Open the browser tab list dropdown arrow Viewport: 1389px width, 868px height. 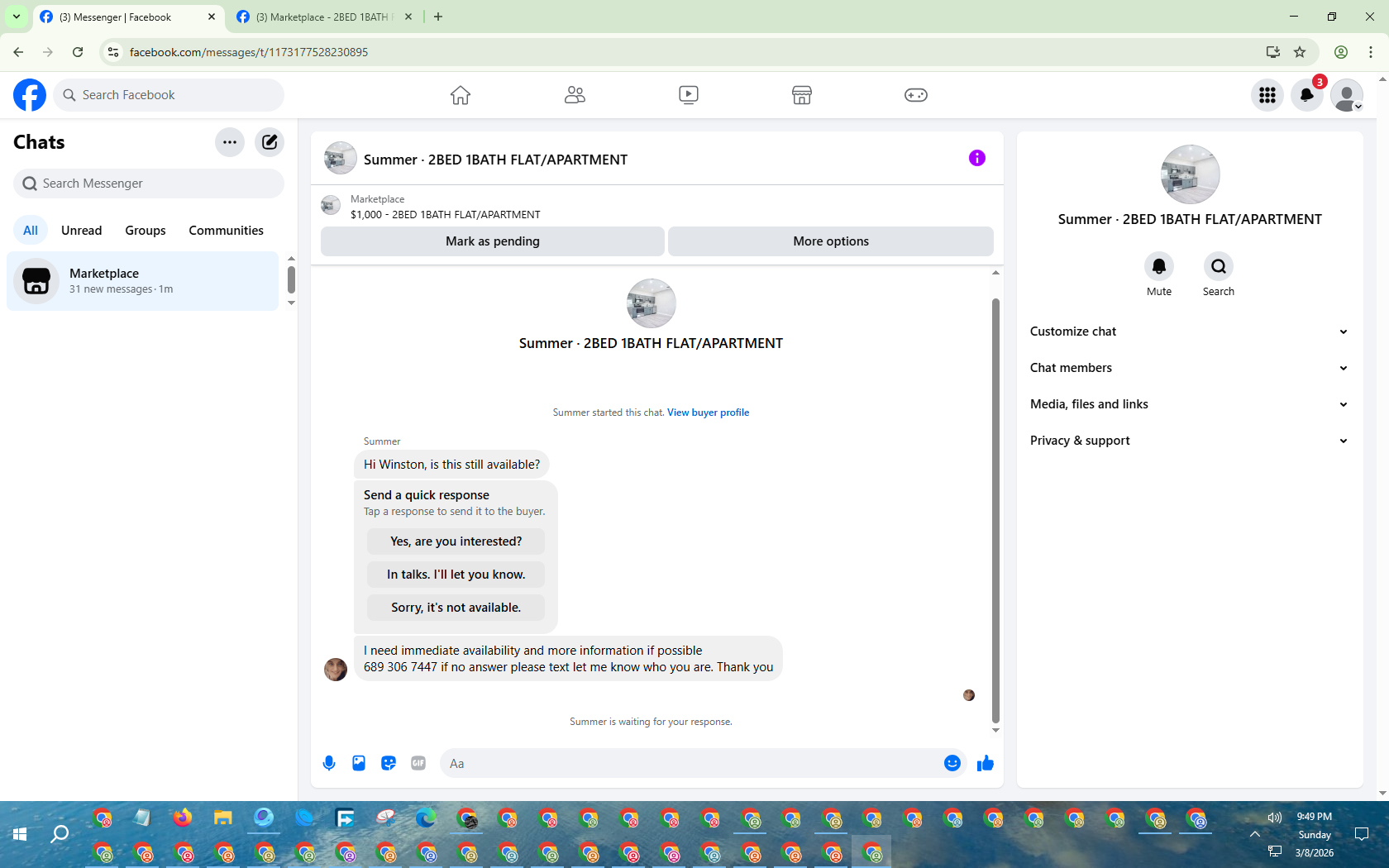(16, 17)
